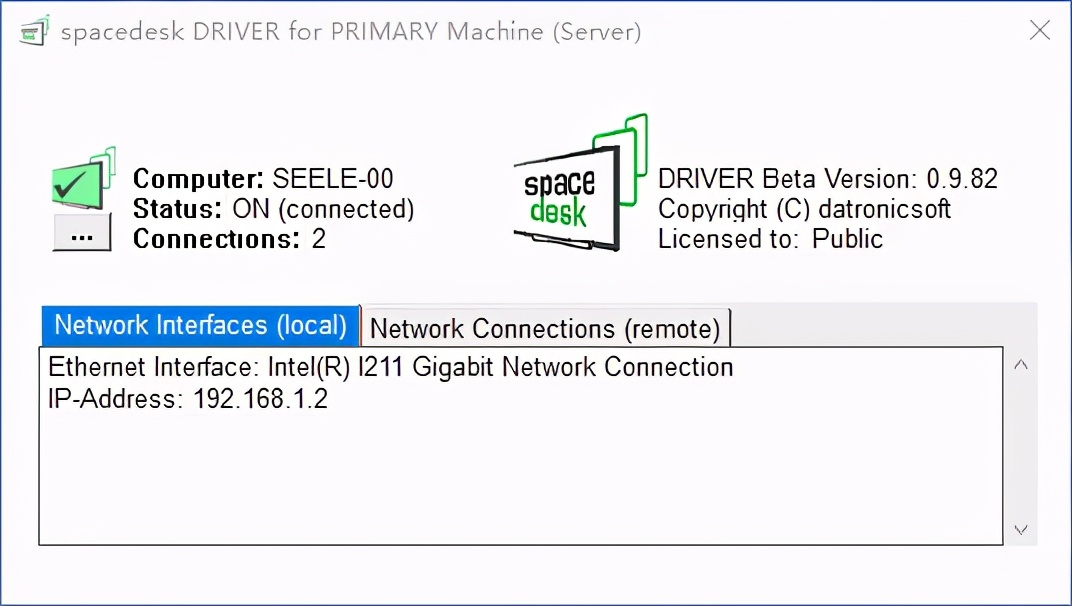The image size is (1072, 606).
Task: Click the Copyright (C) datronicsoft text
Action: 804,209
